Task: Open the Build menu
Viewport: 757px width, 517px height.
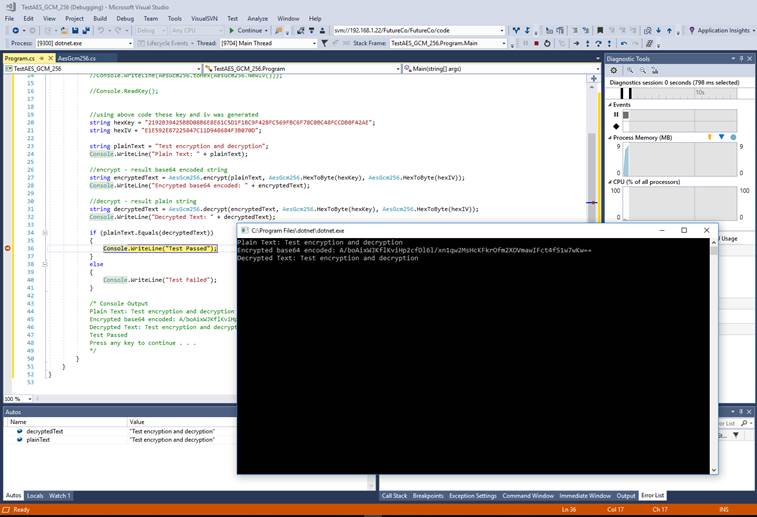Action: [100, 18]
